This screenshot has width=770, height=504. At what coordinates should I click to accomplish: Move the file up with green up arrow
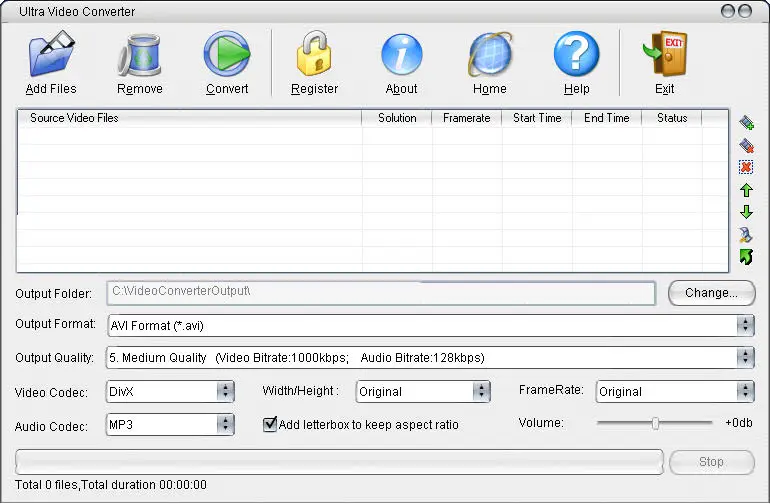click(x=746, y=190)
